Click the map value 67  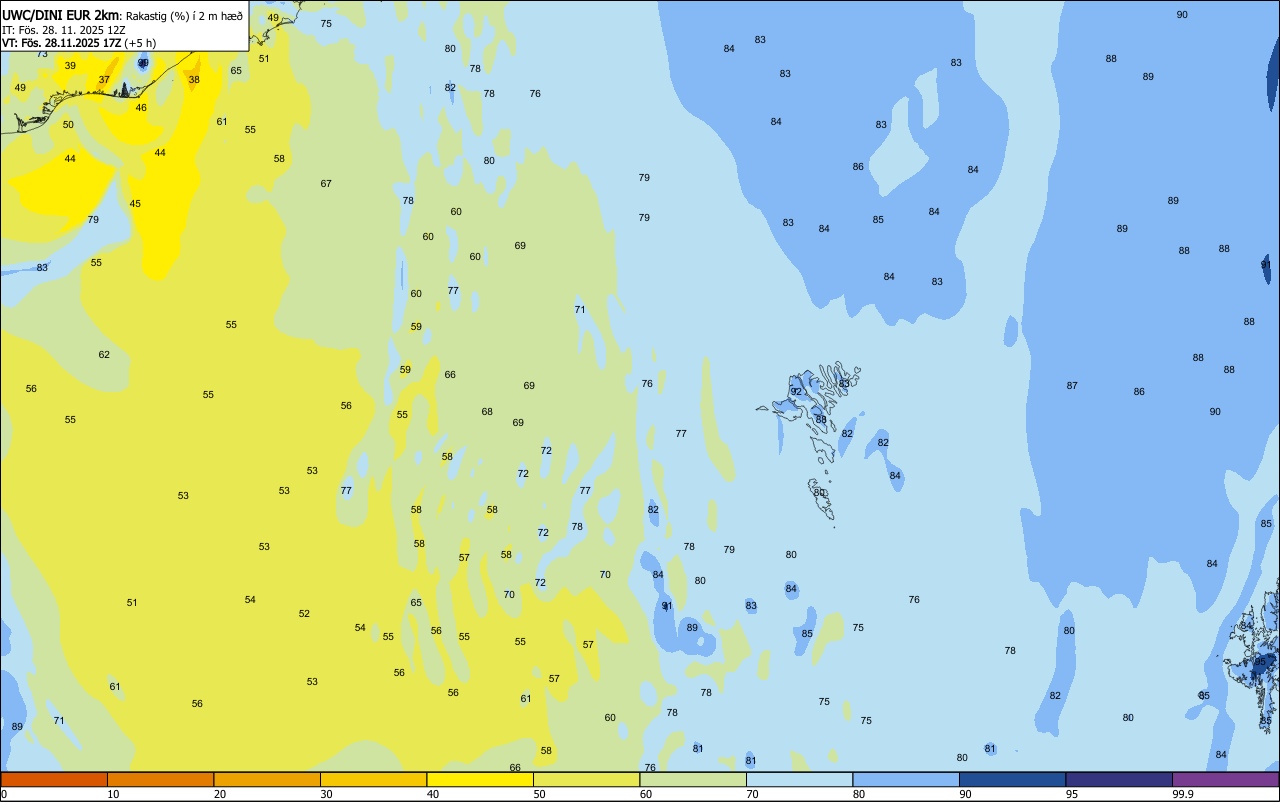tap(326, 184)
